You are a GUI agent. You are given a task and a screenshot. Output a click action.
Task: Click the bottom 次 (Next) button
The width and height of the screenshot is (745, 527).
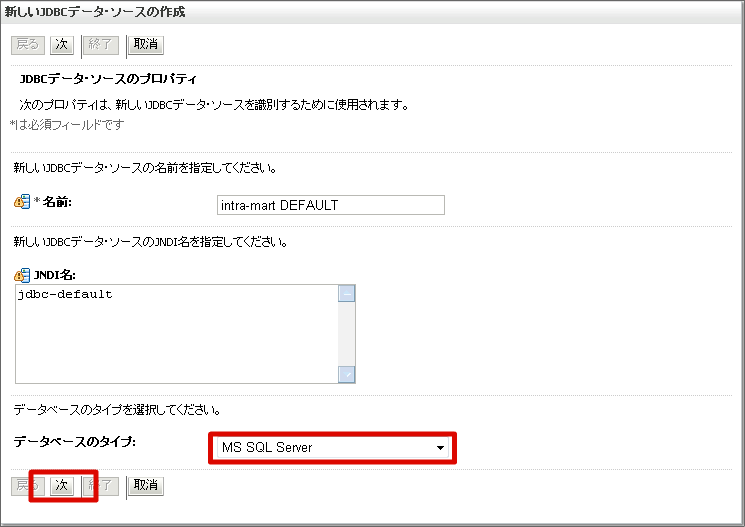[62, 486]
